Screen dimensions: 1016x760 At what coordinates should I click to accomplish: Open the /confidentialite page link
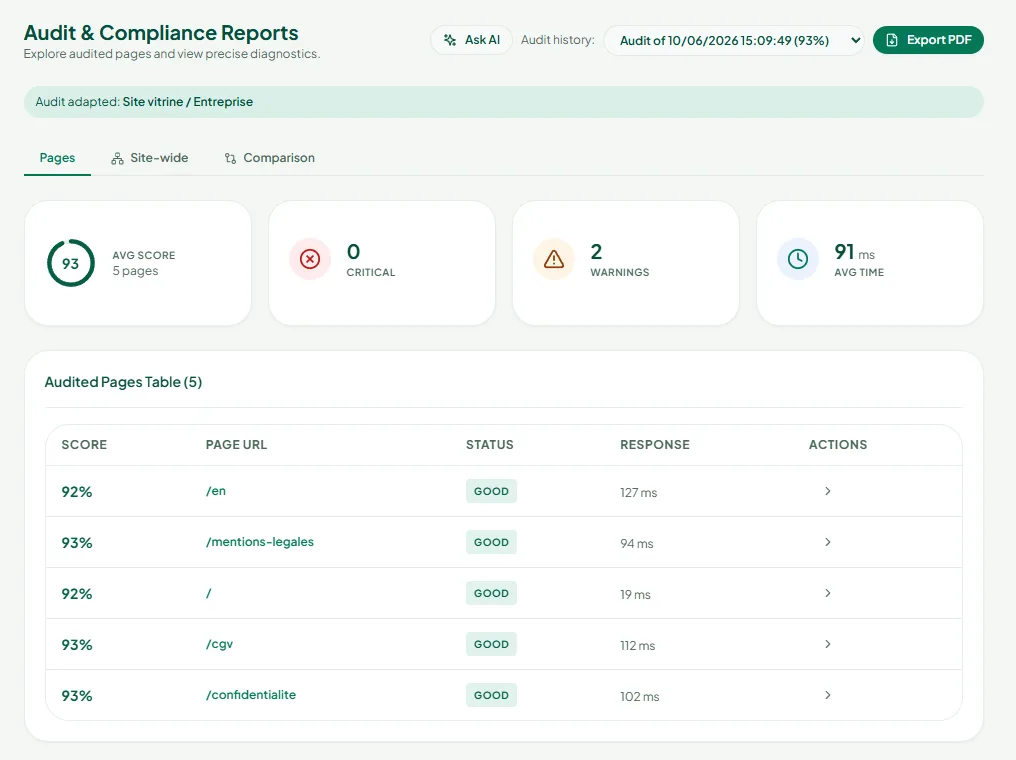(x=251, y=695)
